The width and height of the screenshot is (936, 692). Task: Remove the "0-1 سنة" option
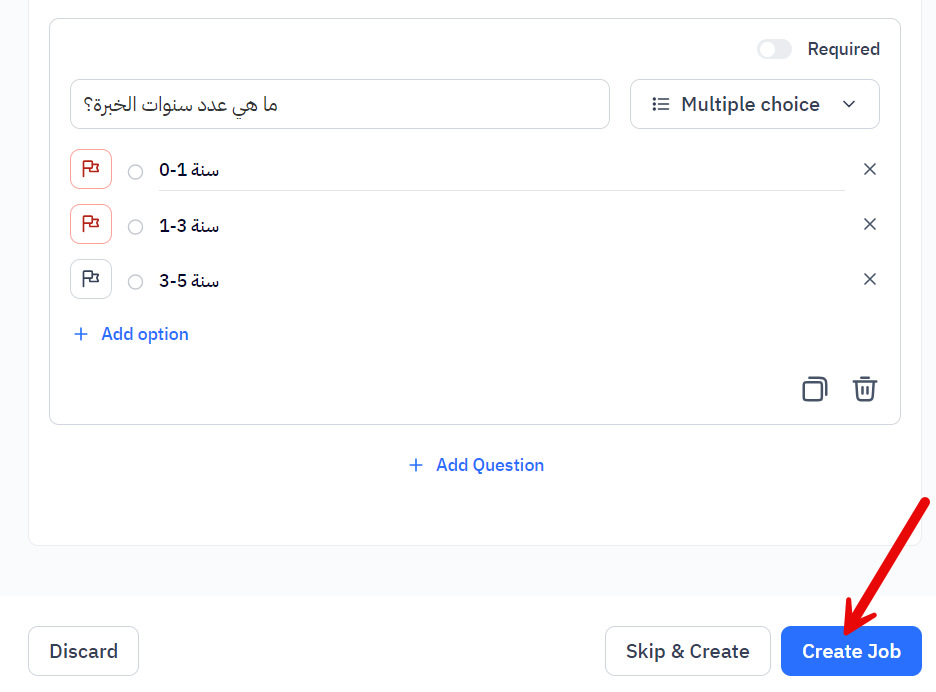pos(869,168)
